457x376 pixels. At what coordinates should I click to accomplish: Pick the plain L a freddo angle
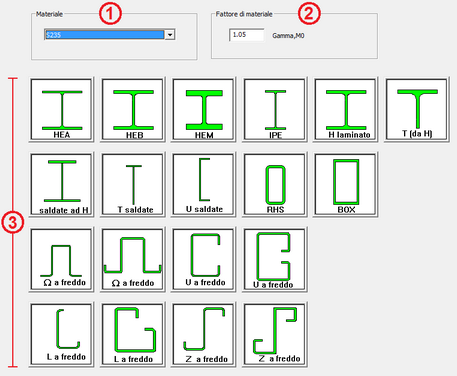coord(61,335)
